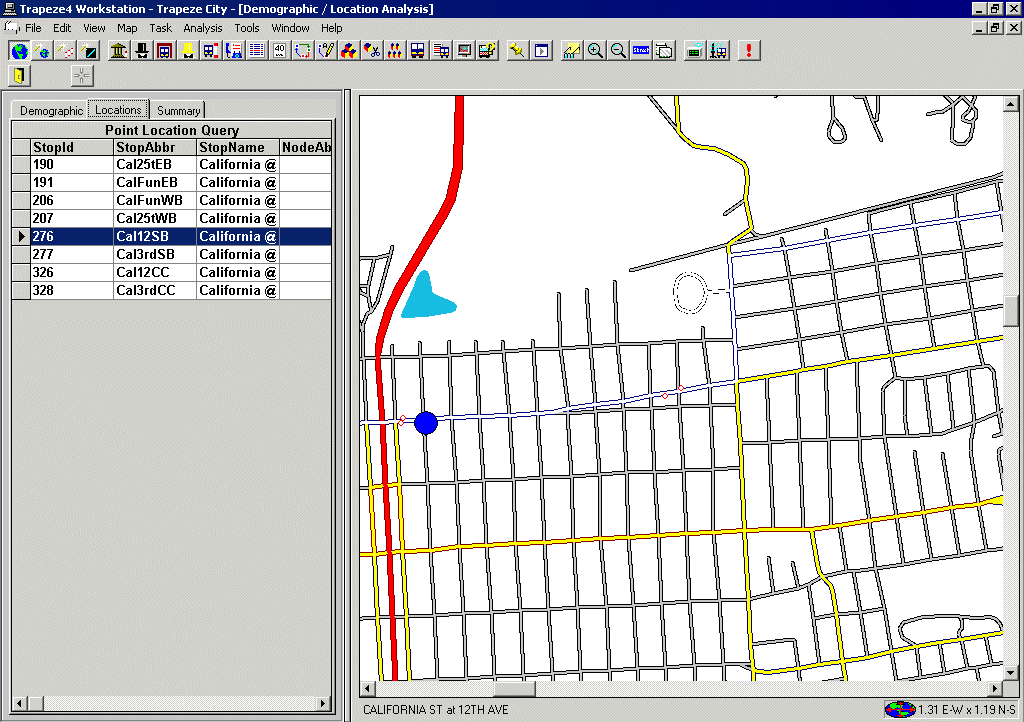The width and height of the screenshot is (1024, 722).
Task: Click the Zoom In magnifier tool
Action: pyautogui.click(x=594, y=49)
